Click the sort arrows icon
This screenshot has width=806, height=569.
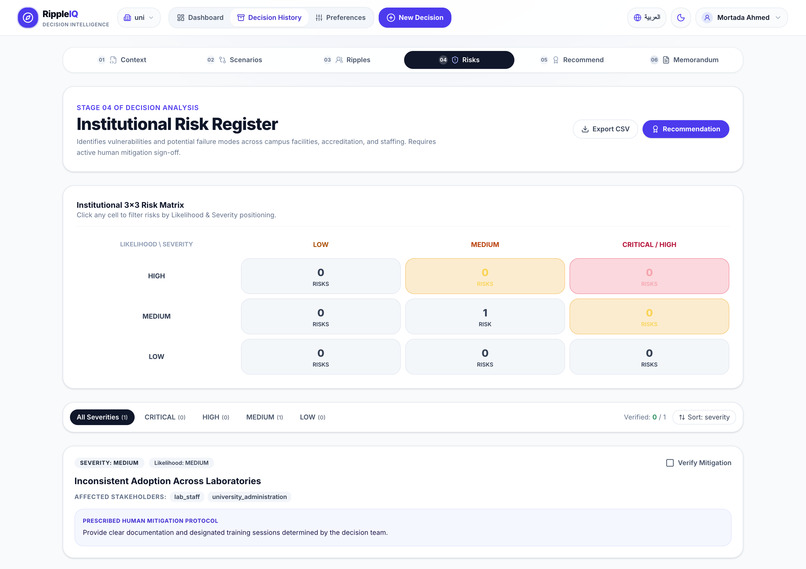[x=682, y=417]
